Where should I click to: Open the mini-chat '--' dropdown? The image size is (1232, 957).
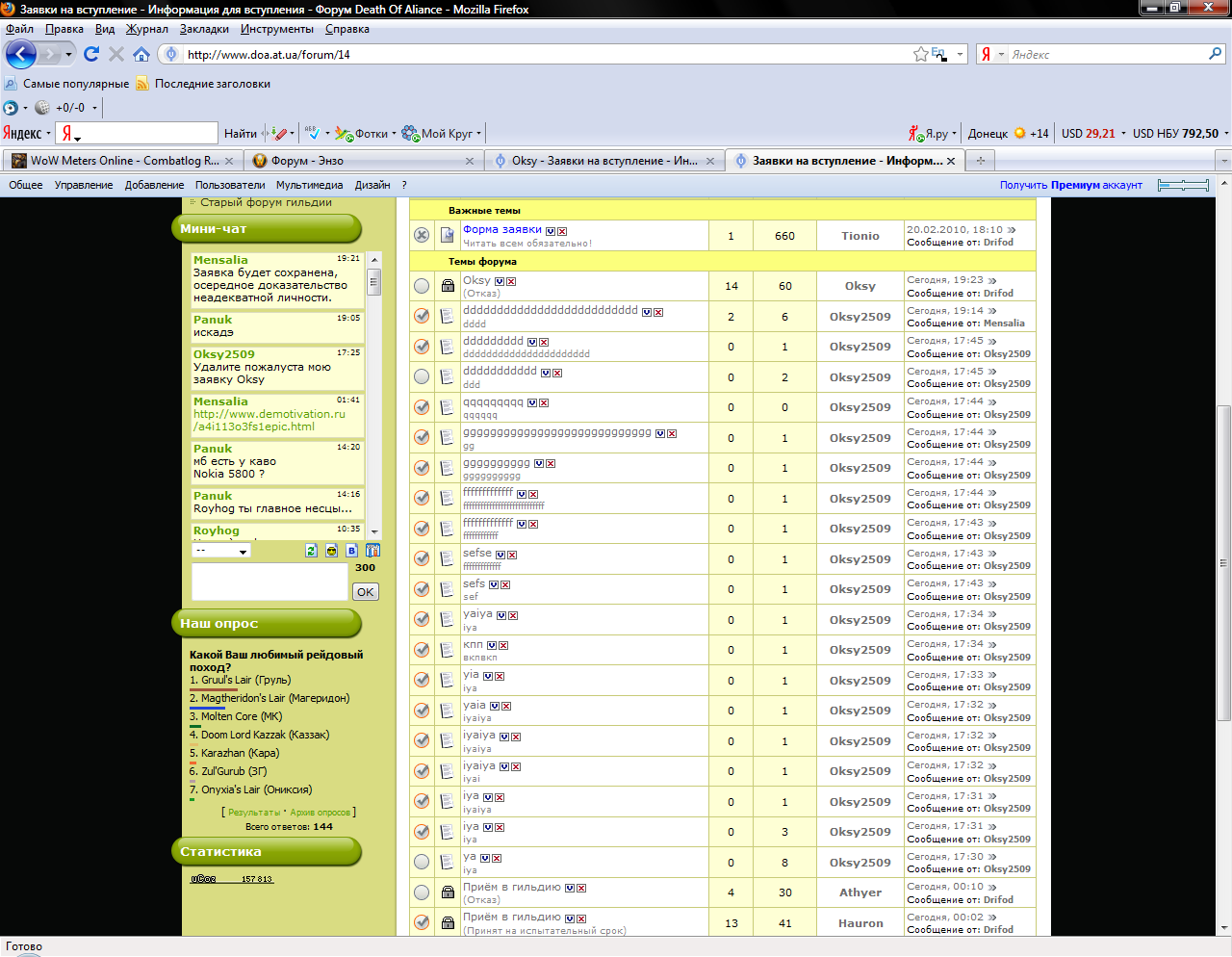pos(220,551)
